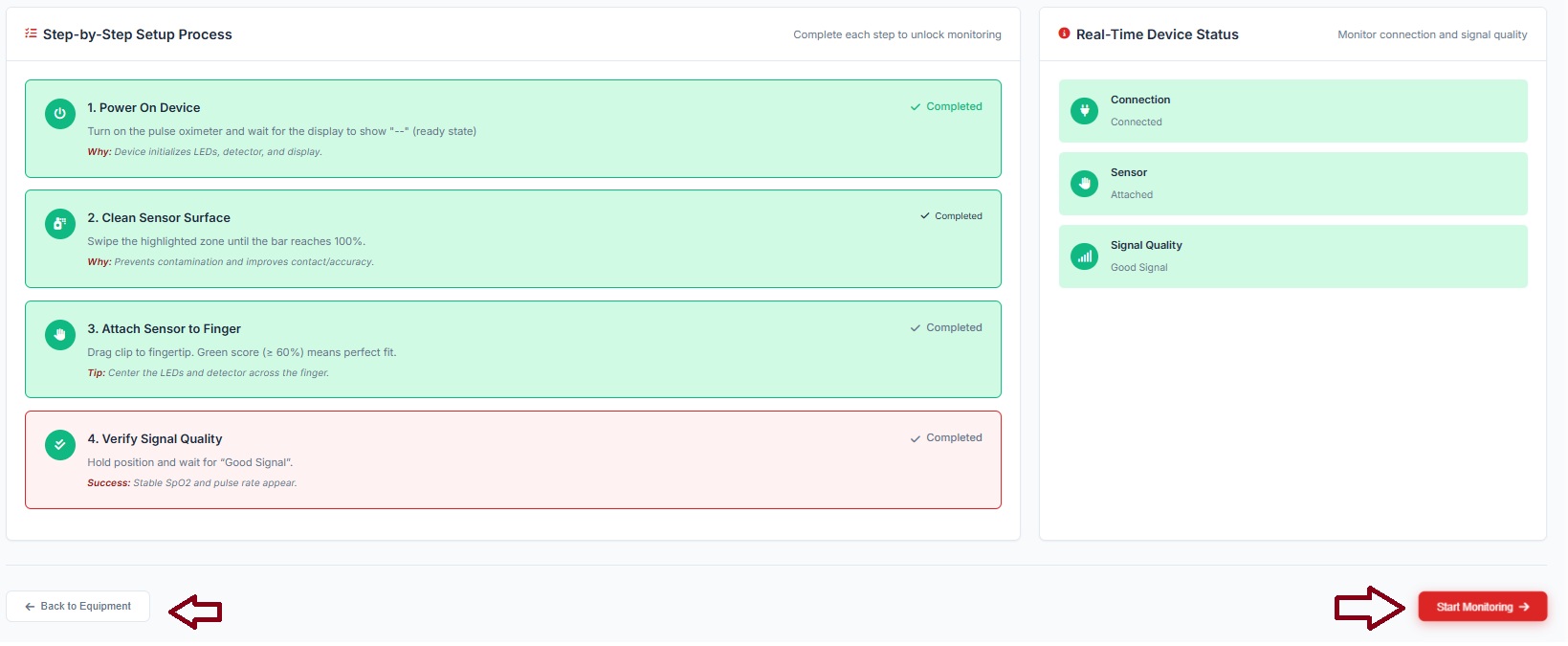Viewport: 1568px width, 646px height.
Task: Click the checklist icon beside Step-by-Step Setup Process
Action: pos(31,33)
